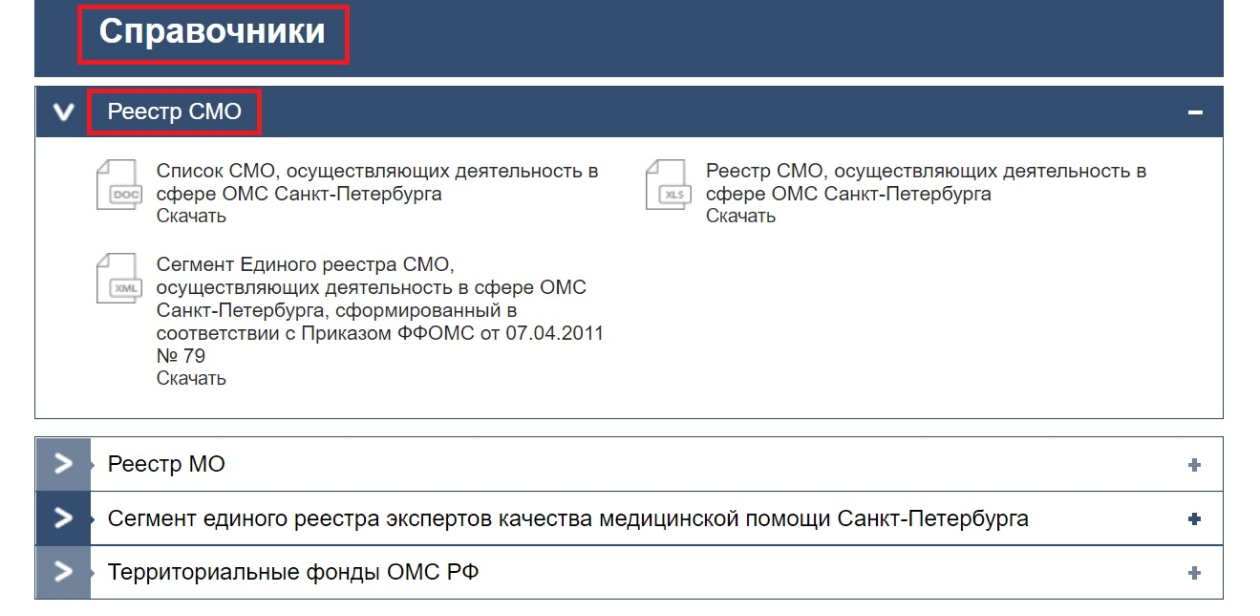Click the minus icon in Реестр СМО header
This screenshot has height=616, width=1260.
[1194, 113]
